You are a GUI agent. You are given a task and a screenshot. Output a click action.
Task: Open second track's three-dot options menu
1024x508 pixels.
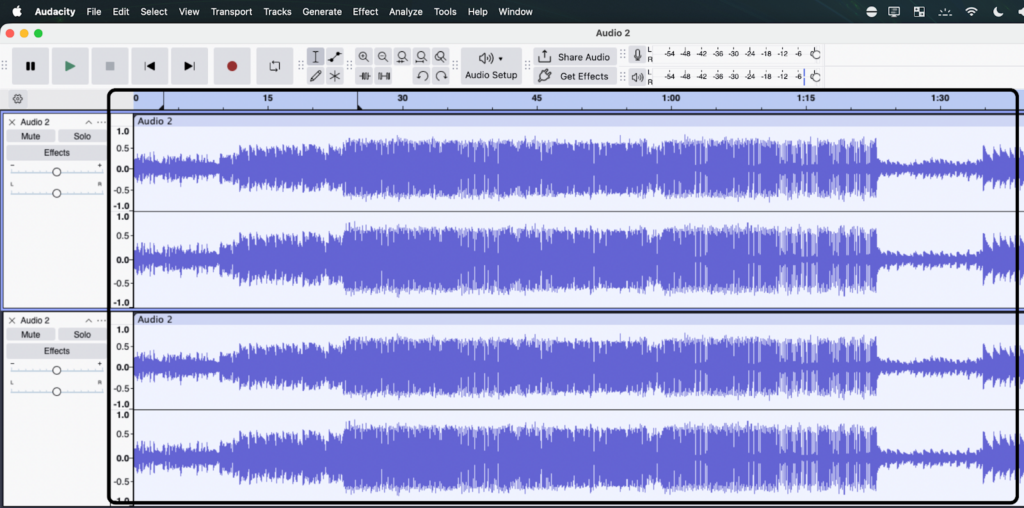(x=101, y=320)
